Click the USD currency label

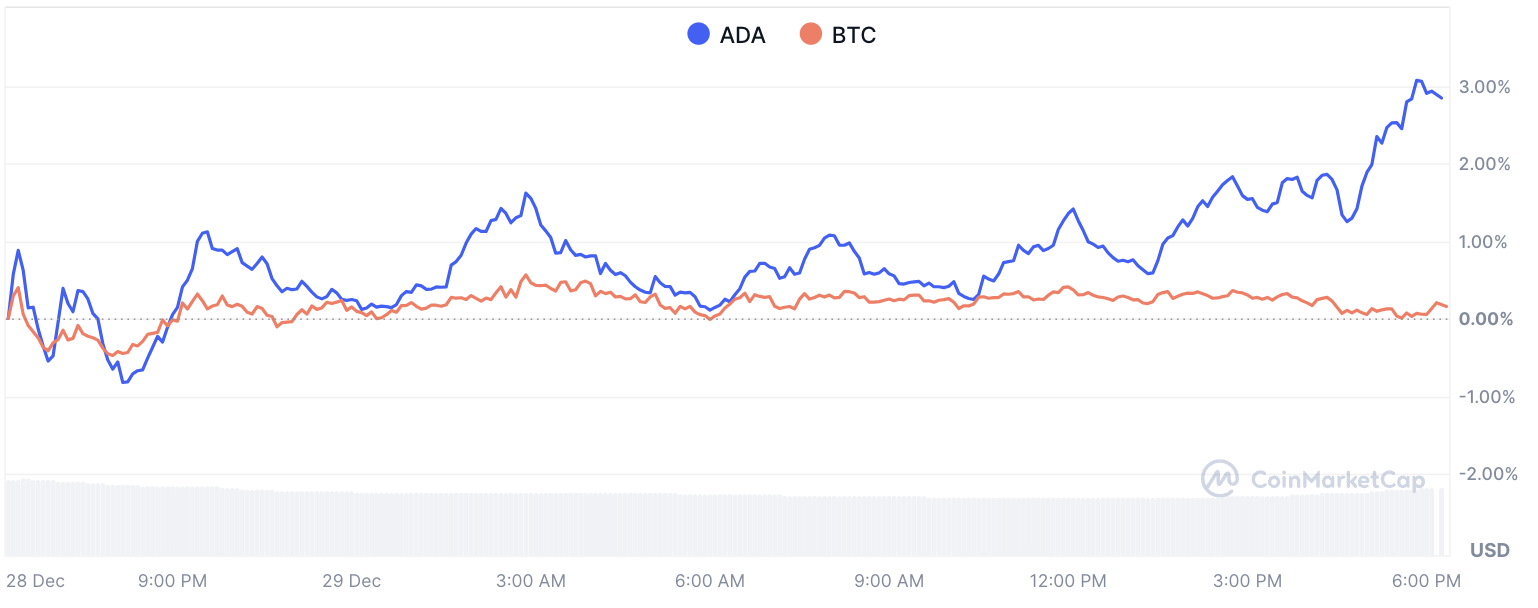point(1489,550)
